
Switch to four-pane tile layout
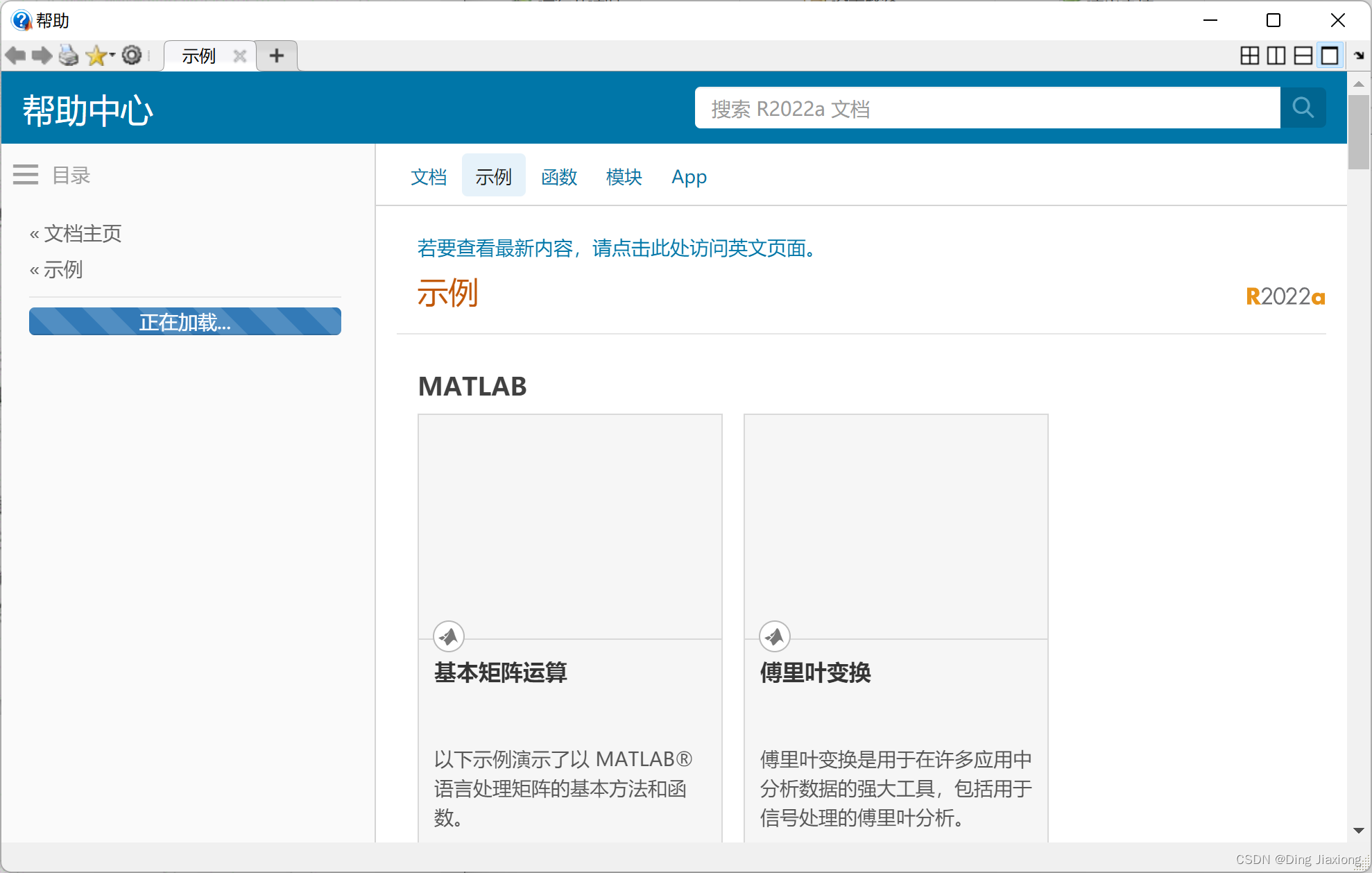point(1249,56)
